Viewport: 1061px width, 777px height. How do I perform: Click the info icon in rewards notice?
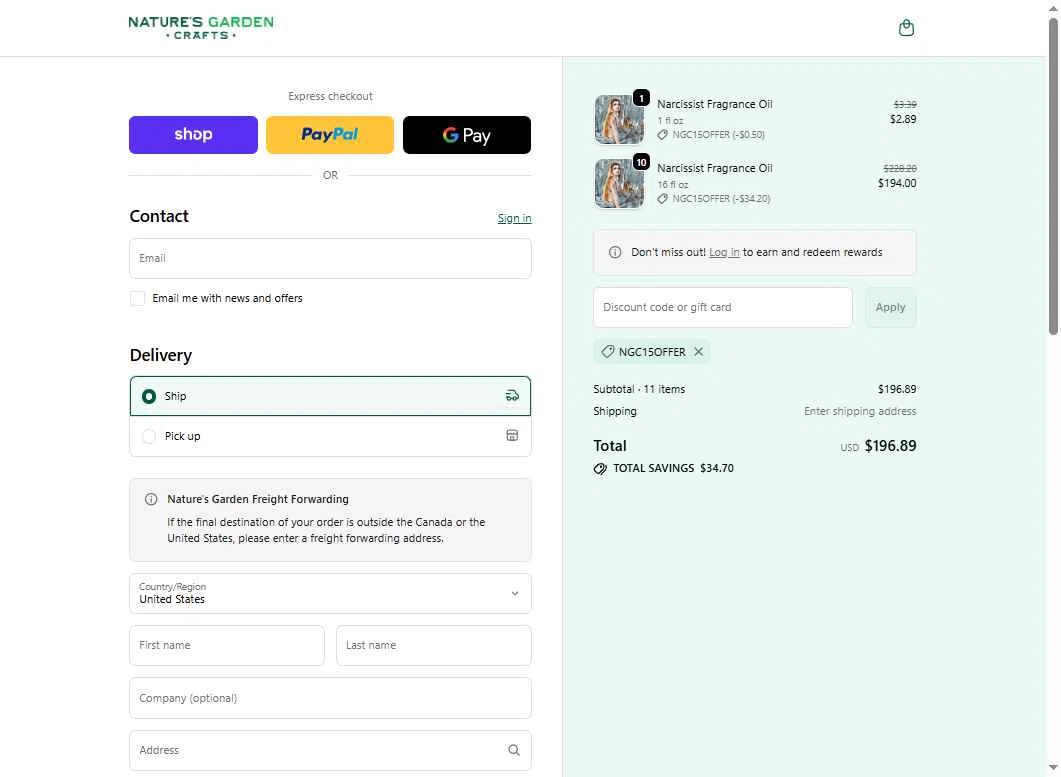pyautogui.click(x=614, y=252)
